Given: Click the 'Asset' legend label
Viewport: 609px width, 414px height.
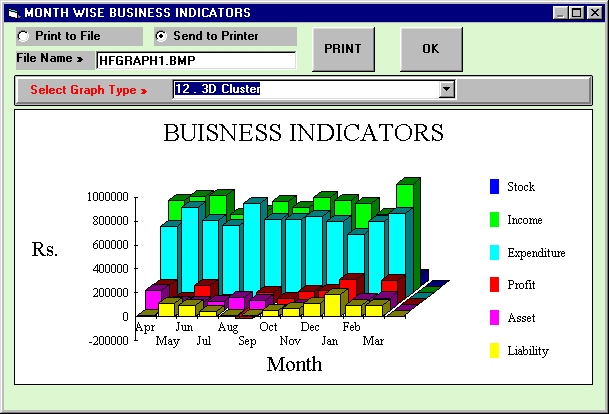Looking at the screenshot, I should pos(521,318).
